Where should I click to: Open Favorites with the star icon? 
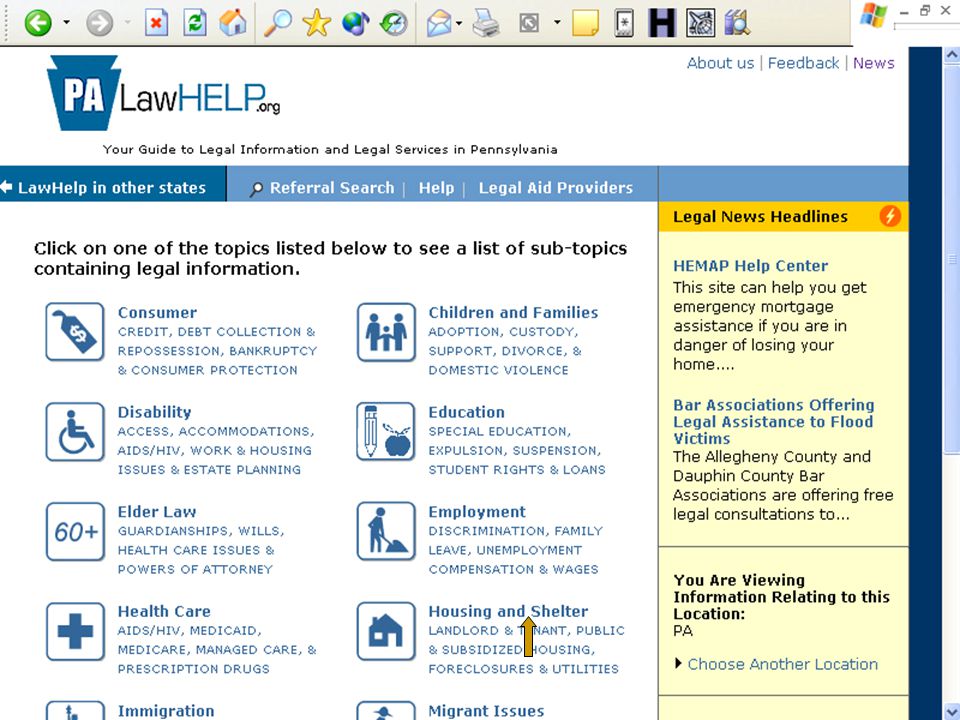(317, 23)
